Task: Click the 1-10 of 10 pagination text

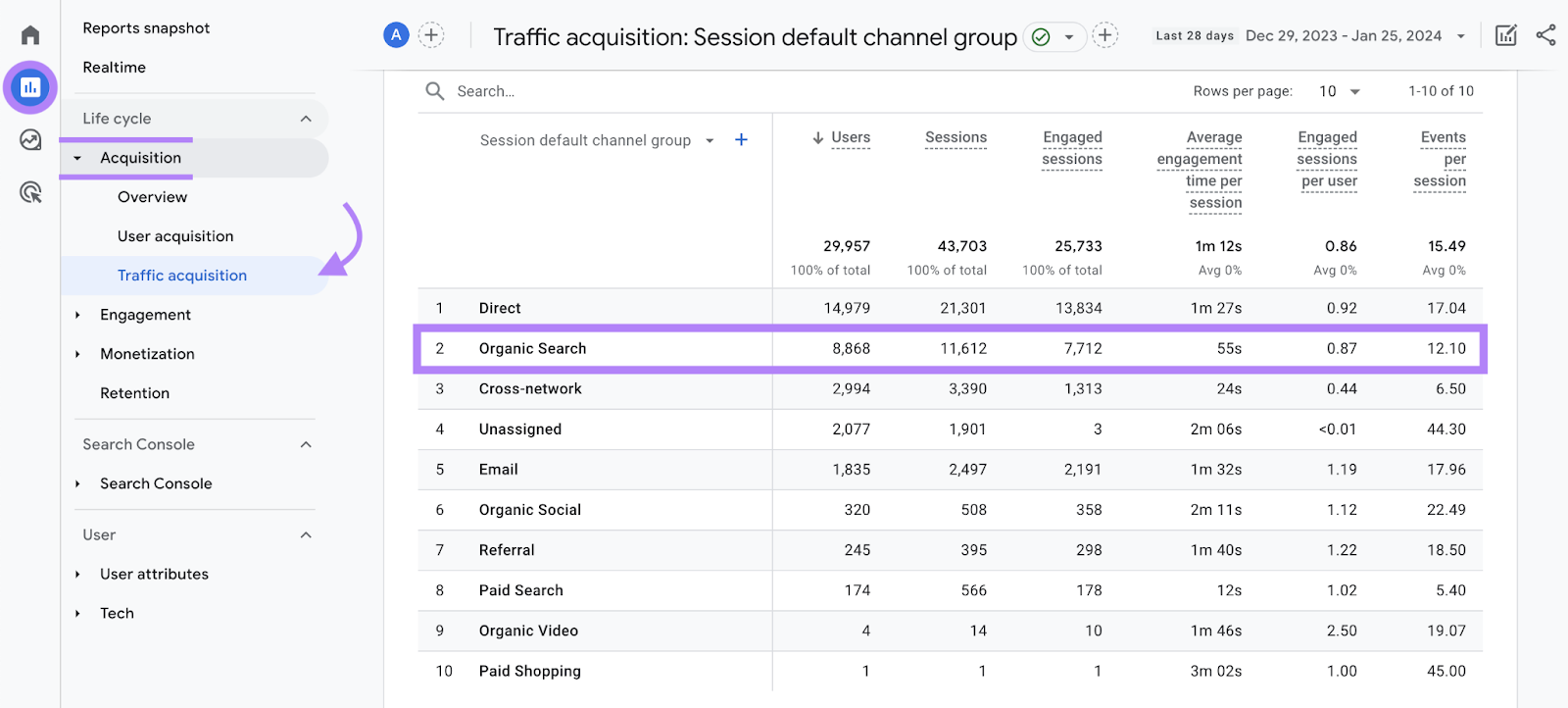Action: pos(1441,91)
